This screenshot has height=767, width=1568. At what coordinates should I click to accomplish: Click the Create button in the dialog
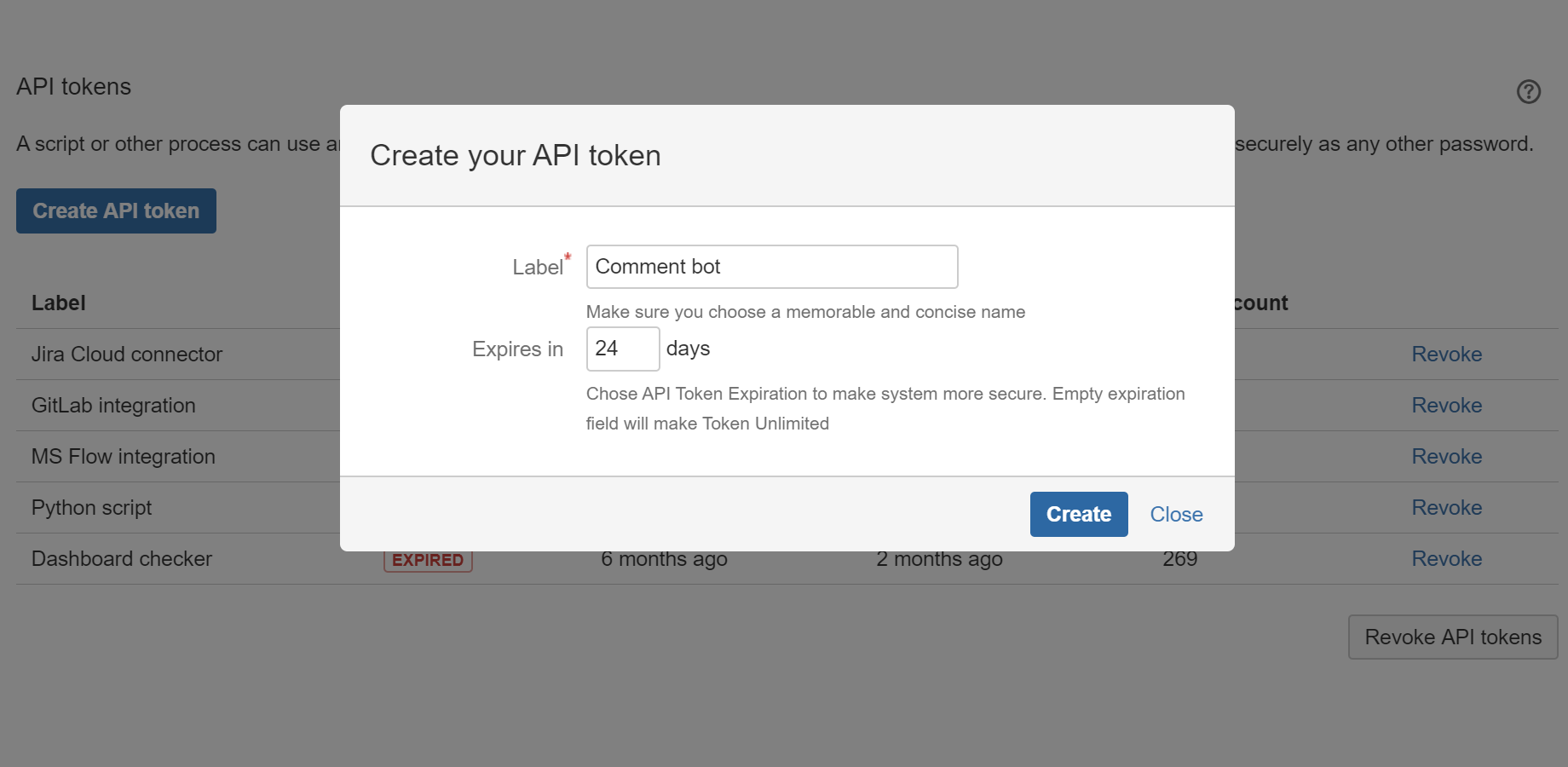[x=1078, y=514]
